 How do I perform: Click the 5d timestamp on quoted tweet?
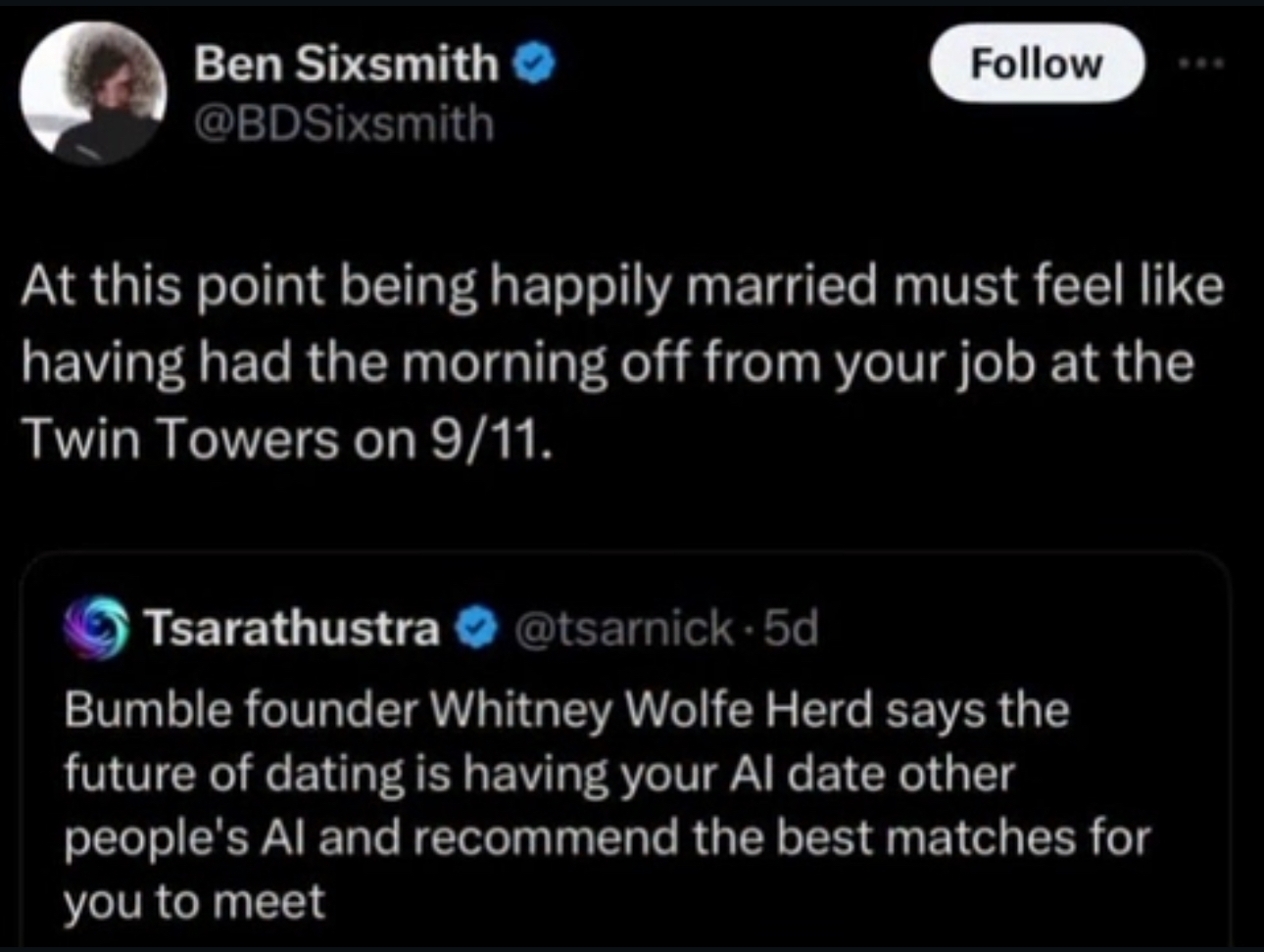[x=791, y=629]
